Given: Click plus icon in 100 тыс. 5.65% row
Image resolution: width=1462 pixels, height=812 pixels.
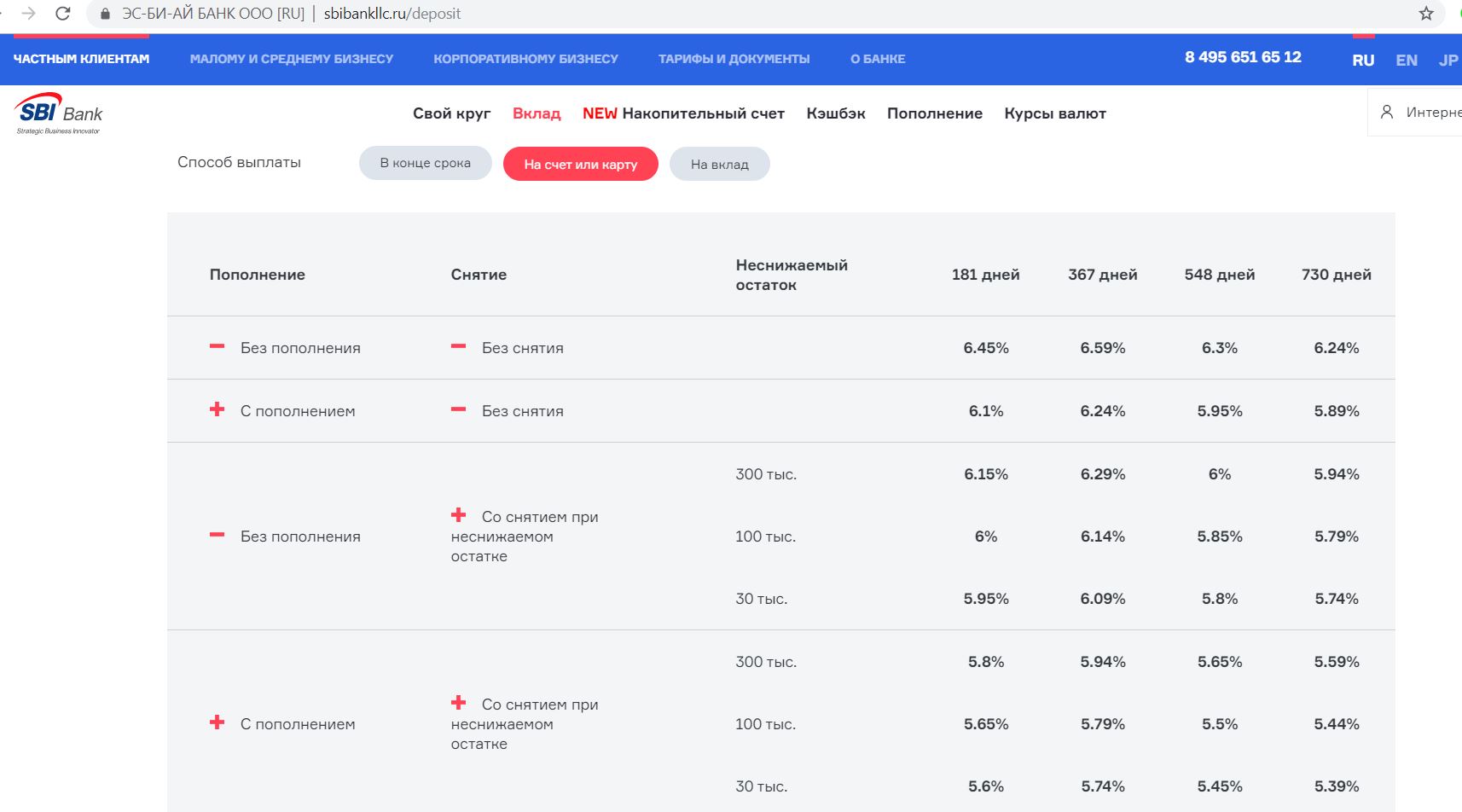Looking at the screenshot, I should [218, 722].
